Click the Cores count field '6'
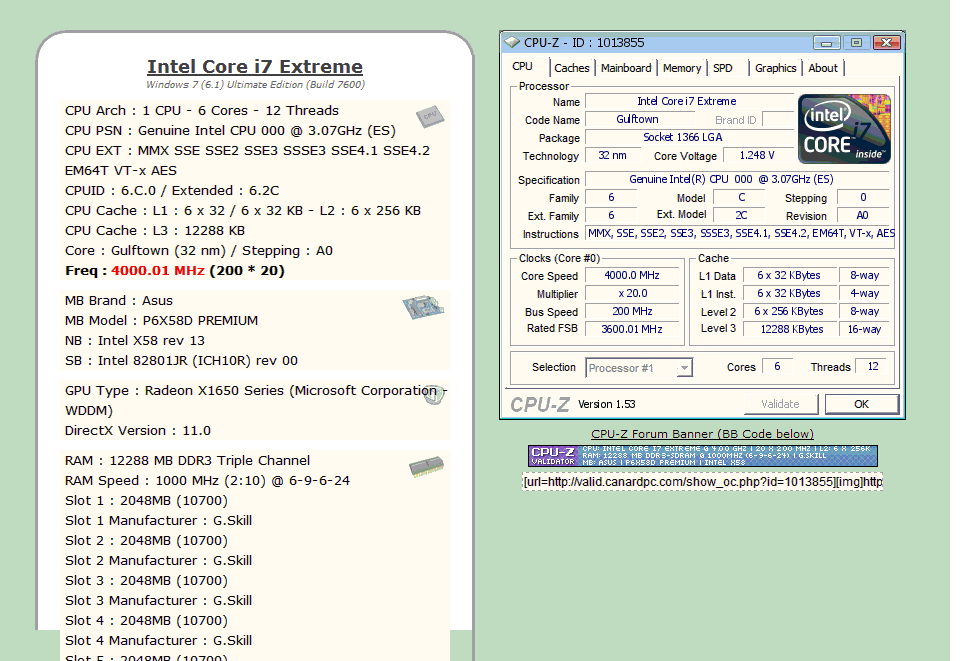The width and height of the screenshot is (974, 661). tap(777, 367)
